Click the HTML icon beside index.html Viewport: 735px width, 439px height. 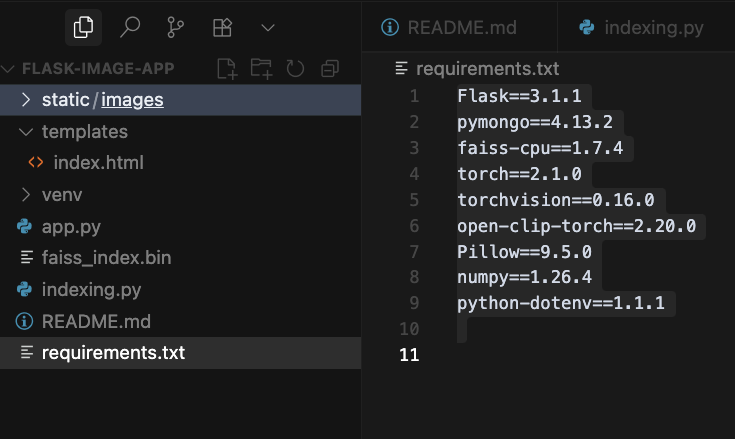(36, 163)
